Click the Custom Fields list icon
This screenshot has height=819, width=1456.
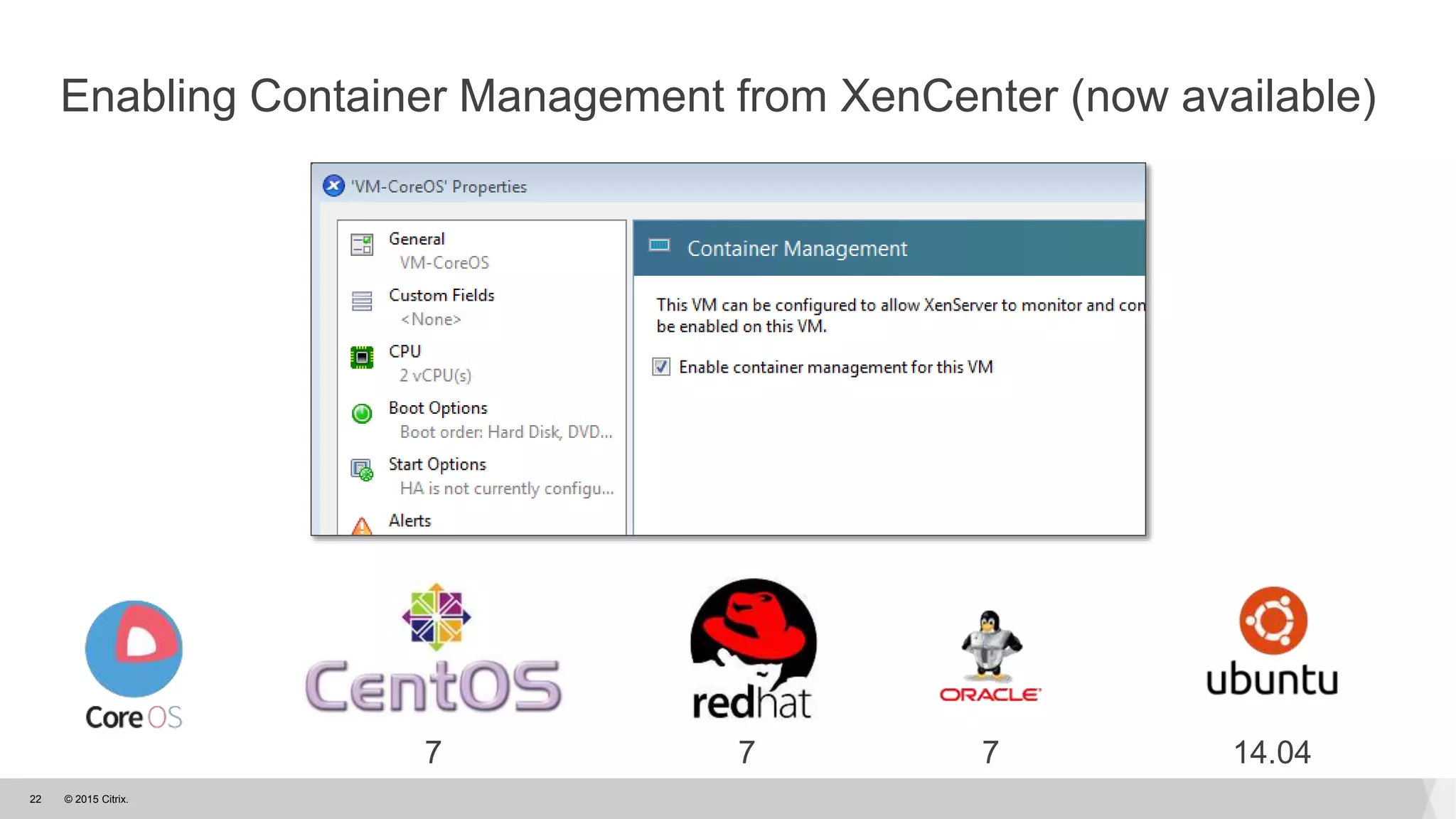pos(362,301)
